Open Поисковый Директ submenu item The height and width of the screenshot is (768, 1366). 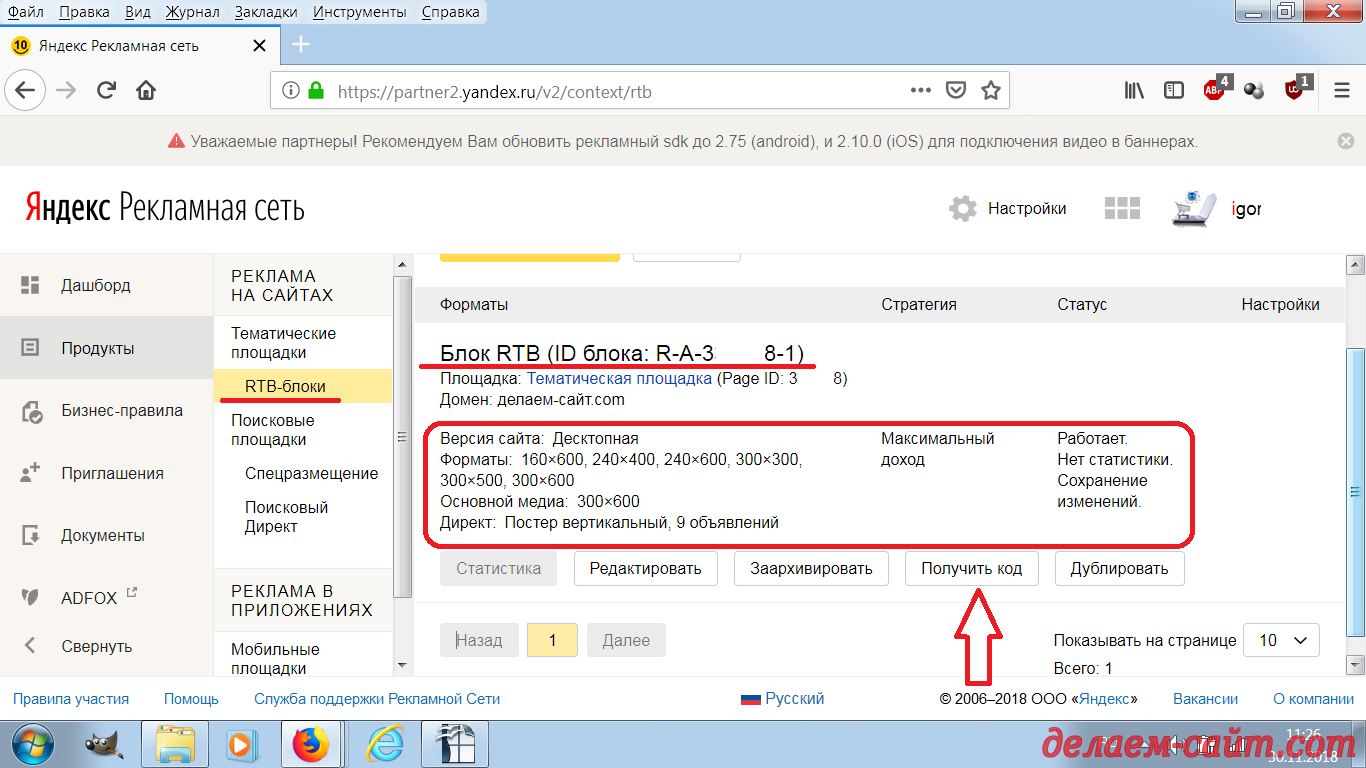287,517
